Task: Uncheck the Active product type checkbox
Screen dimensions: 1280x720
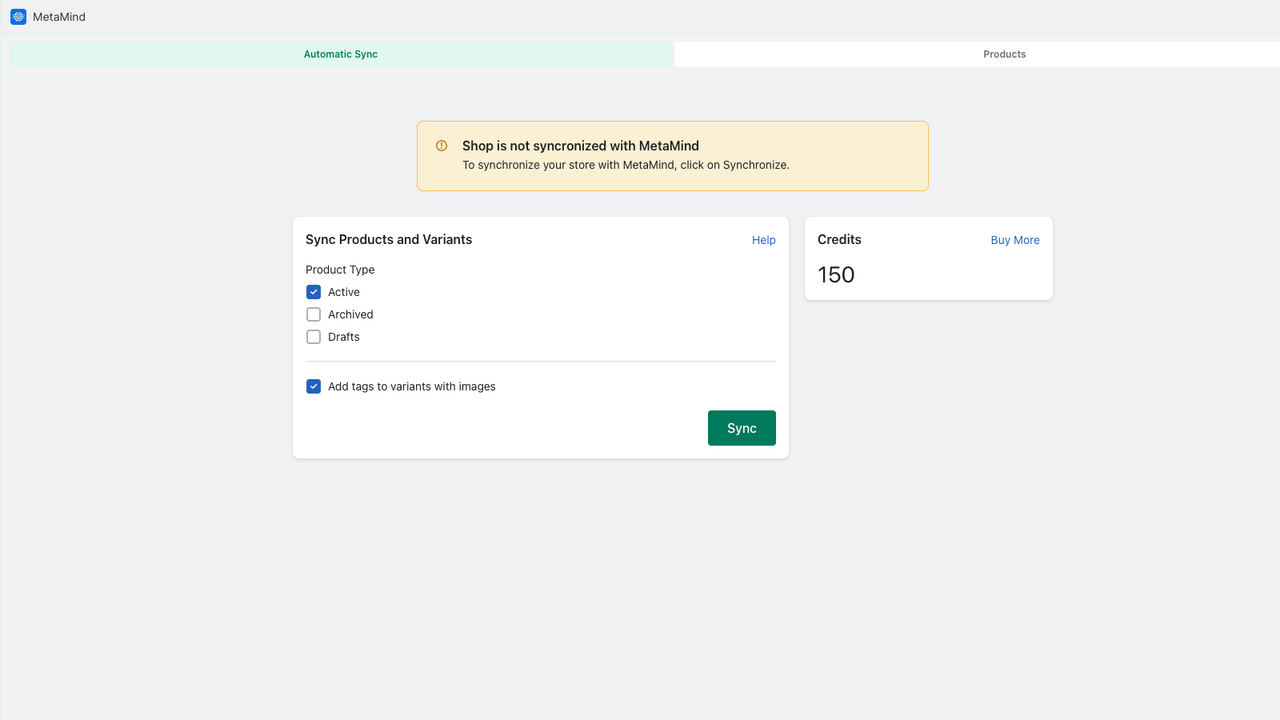Action: point(313,291)
